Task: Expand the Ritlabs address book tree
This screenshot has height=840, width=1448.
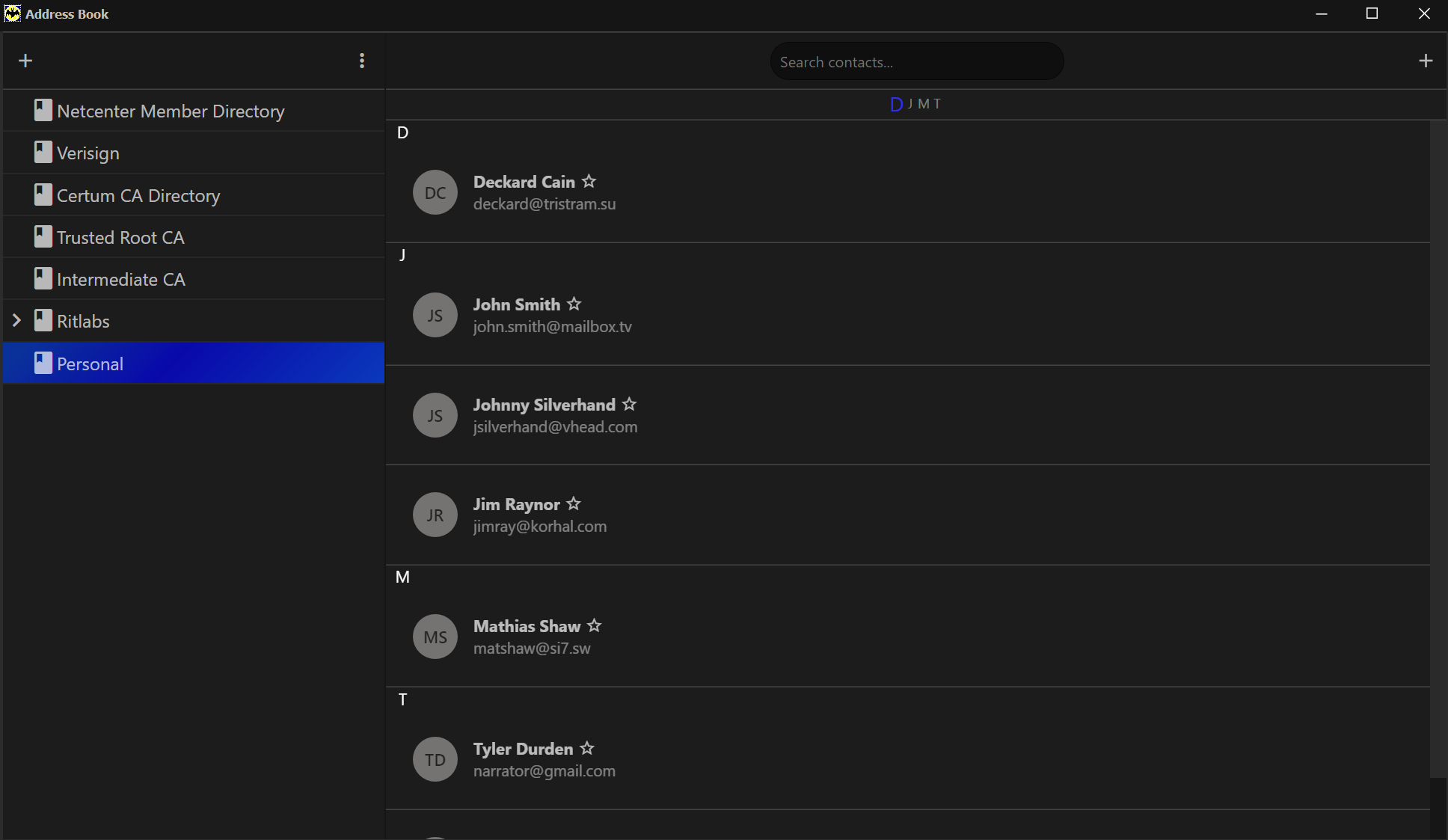Action: [x=16, y=321]
